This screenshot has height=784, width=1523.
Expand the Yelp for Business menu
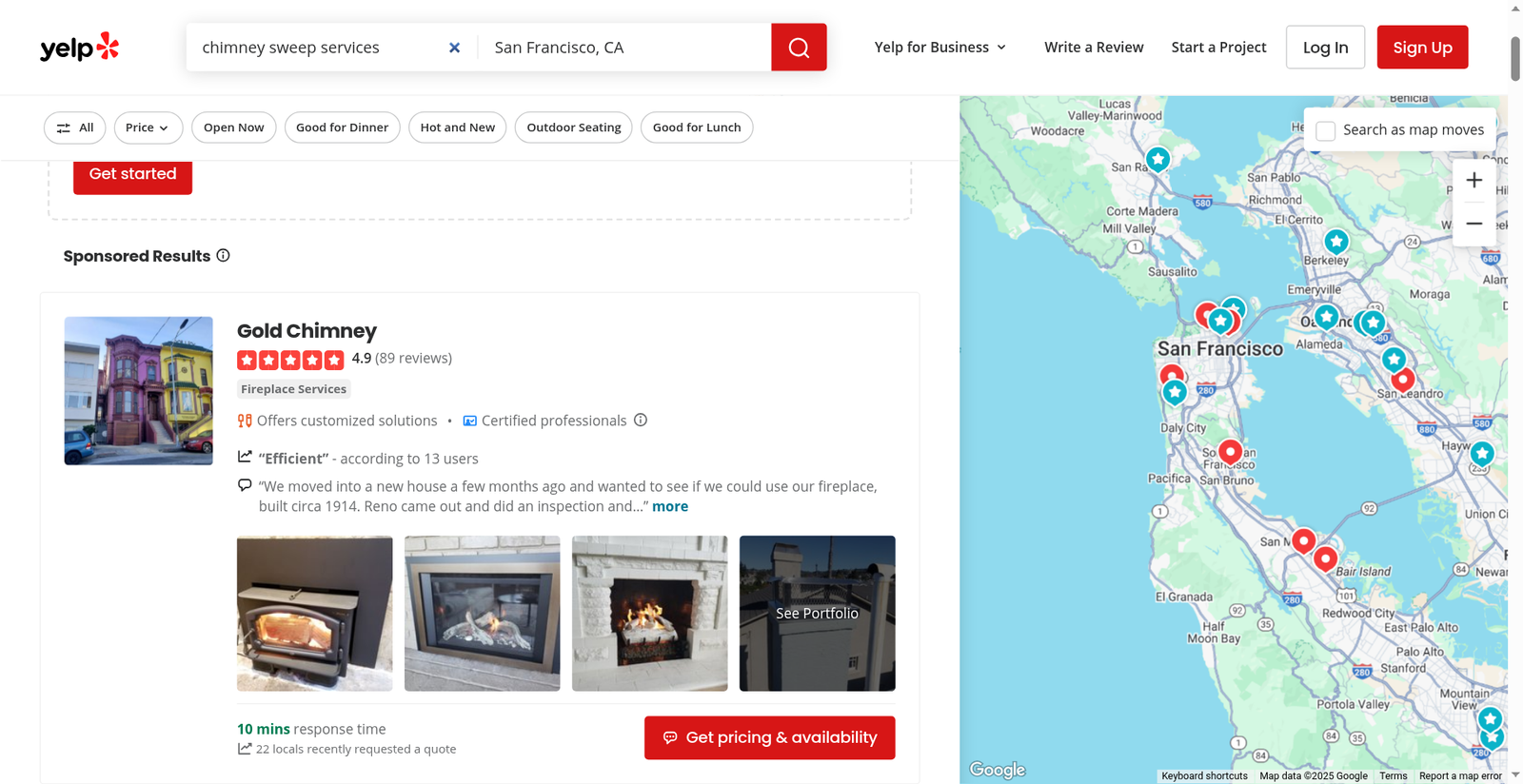tap(940, 48)
